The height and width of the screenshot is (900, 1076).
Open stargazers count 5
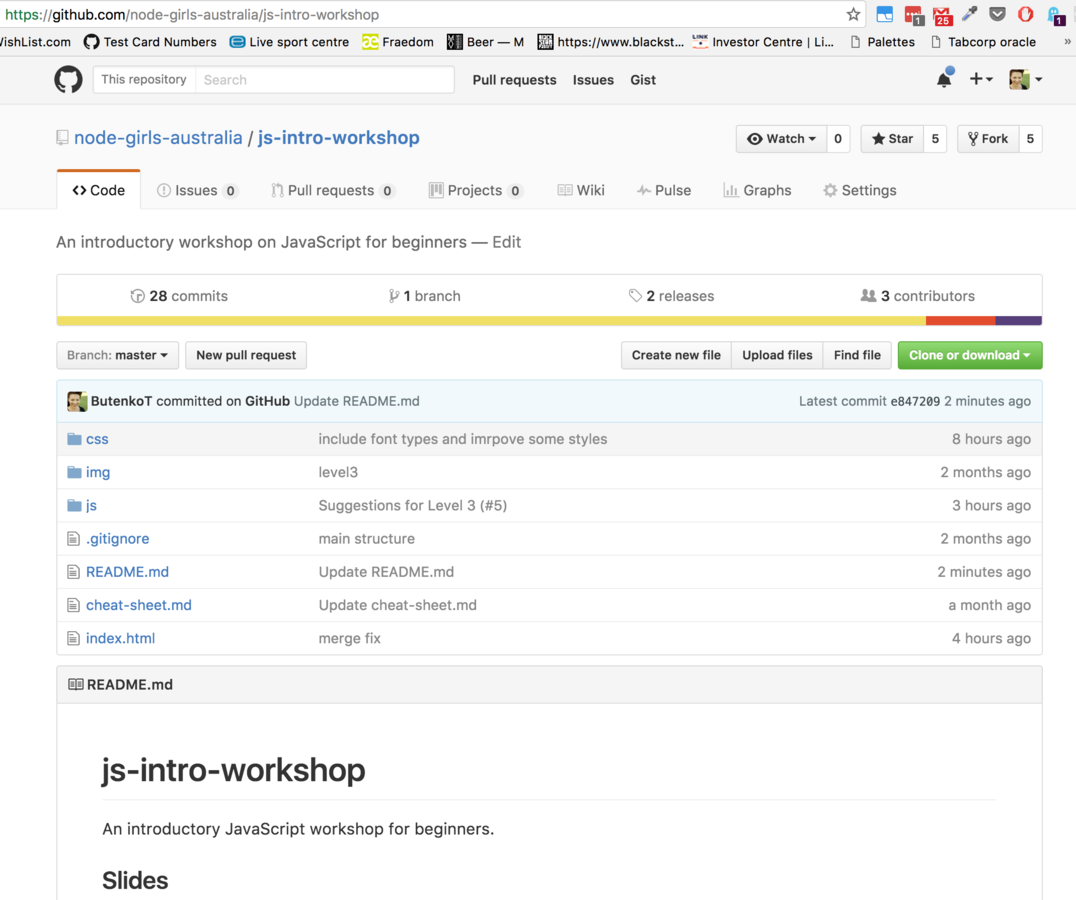point(935,139)
